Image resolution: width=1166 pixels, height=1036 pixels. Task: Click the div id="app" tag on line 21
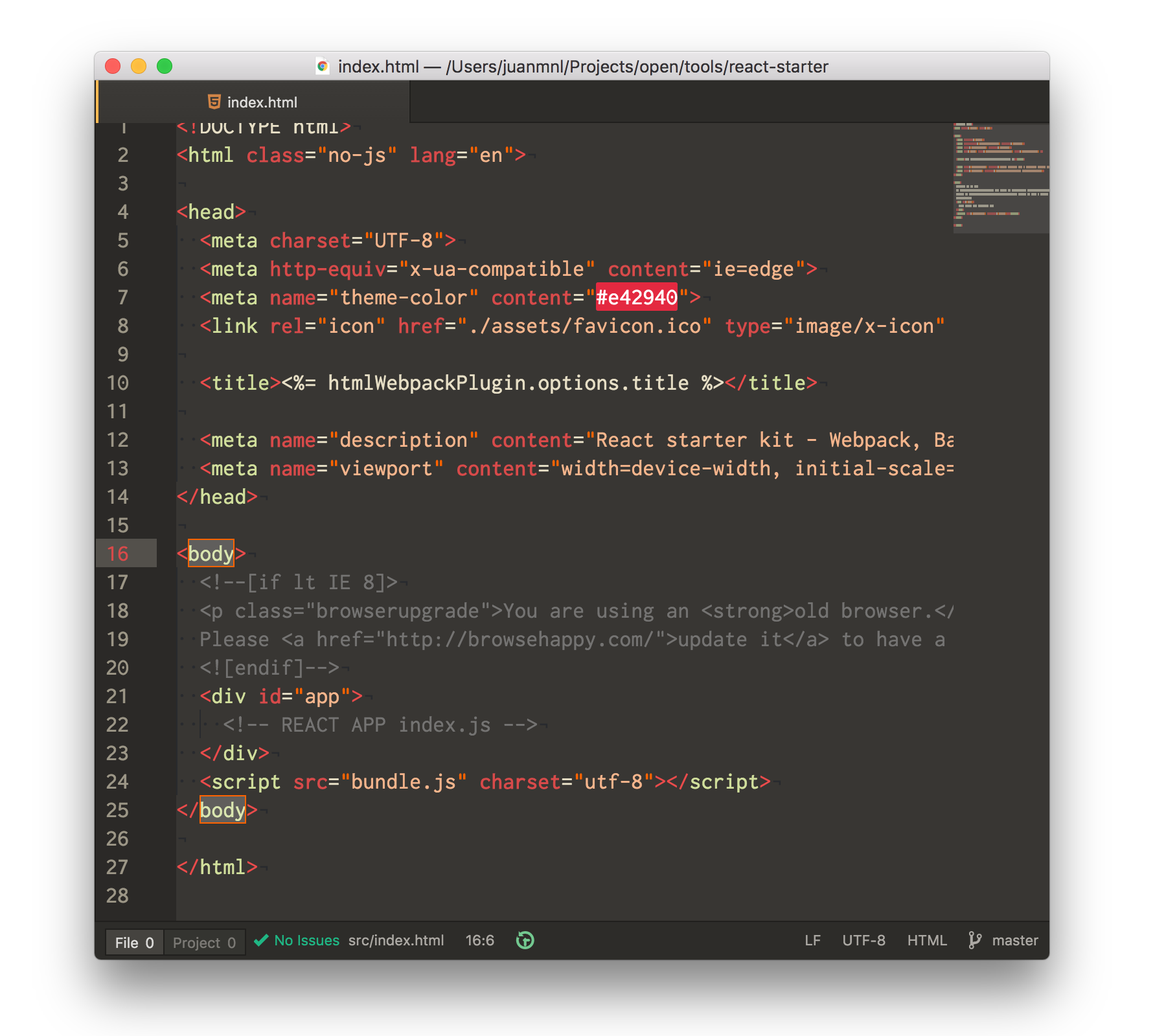(x=281, y=696)
